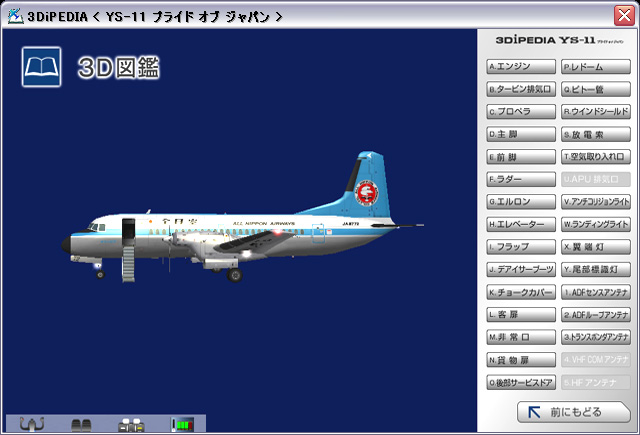Click the 3DiPEDIA title bar app icon

coord(16,16)
